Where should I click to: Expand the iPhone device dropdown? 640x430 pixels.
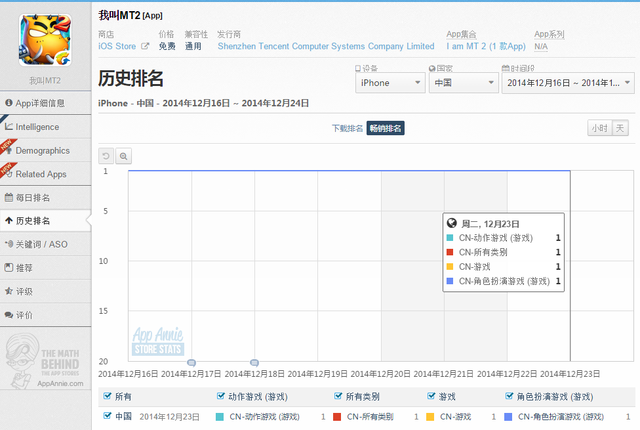pos(390,83)
